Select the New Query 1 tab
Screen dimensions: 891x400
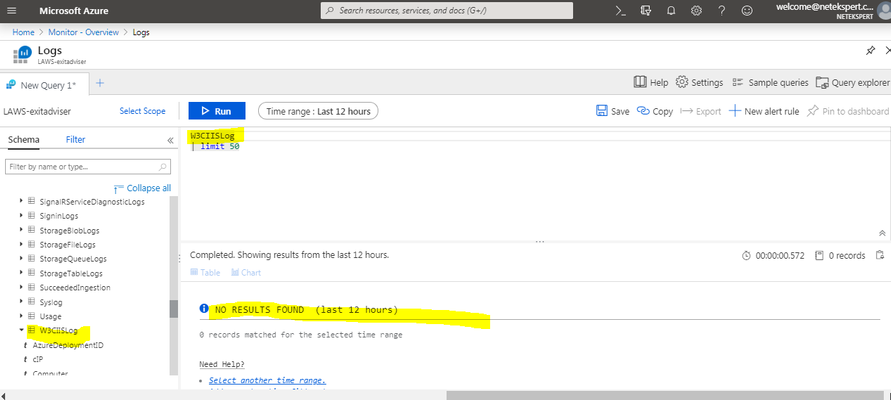(x=44, y=85)
